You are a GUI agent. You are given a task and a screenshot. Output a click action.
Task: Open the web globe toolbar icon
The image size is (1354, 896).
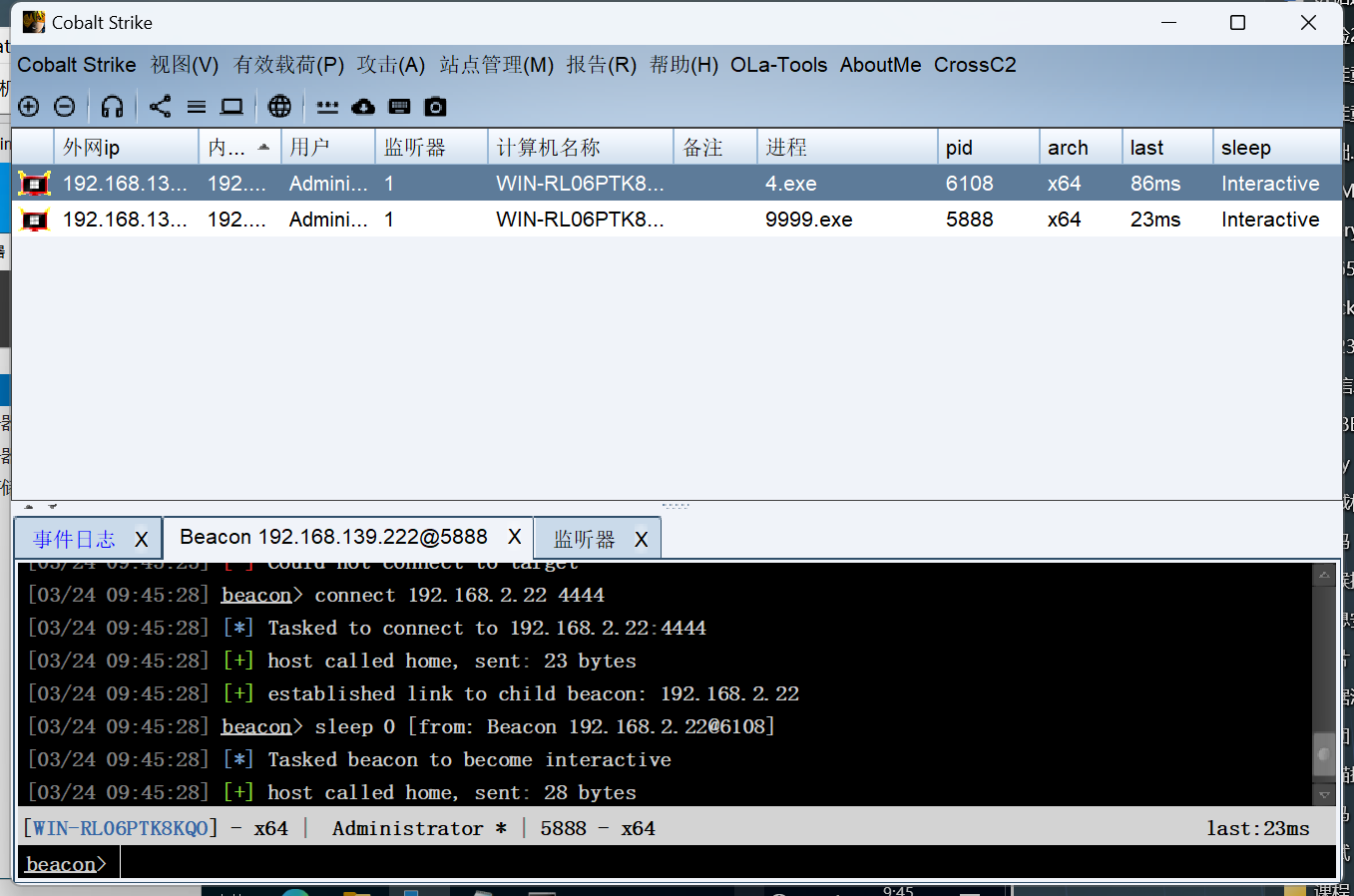click(x=280, y=107)
